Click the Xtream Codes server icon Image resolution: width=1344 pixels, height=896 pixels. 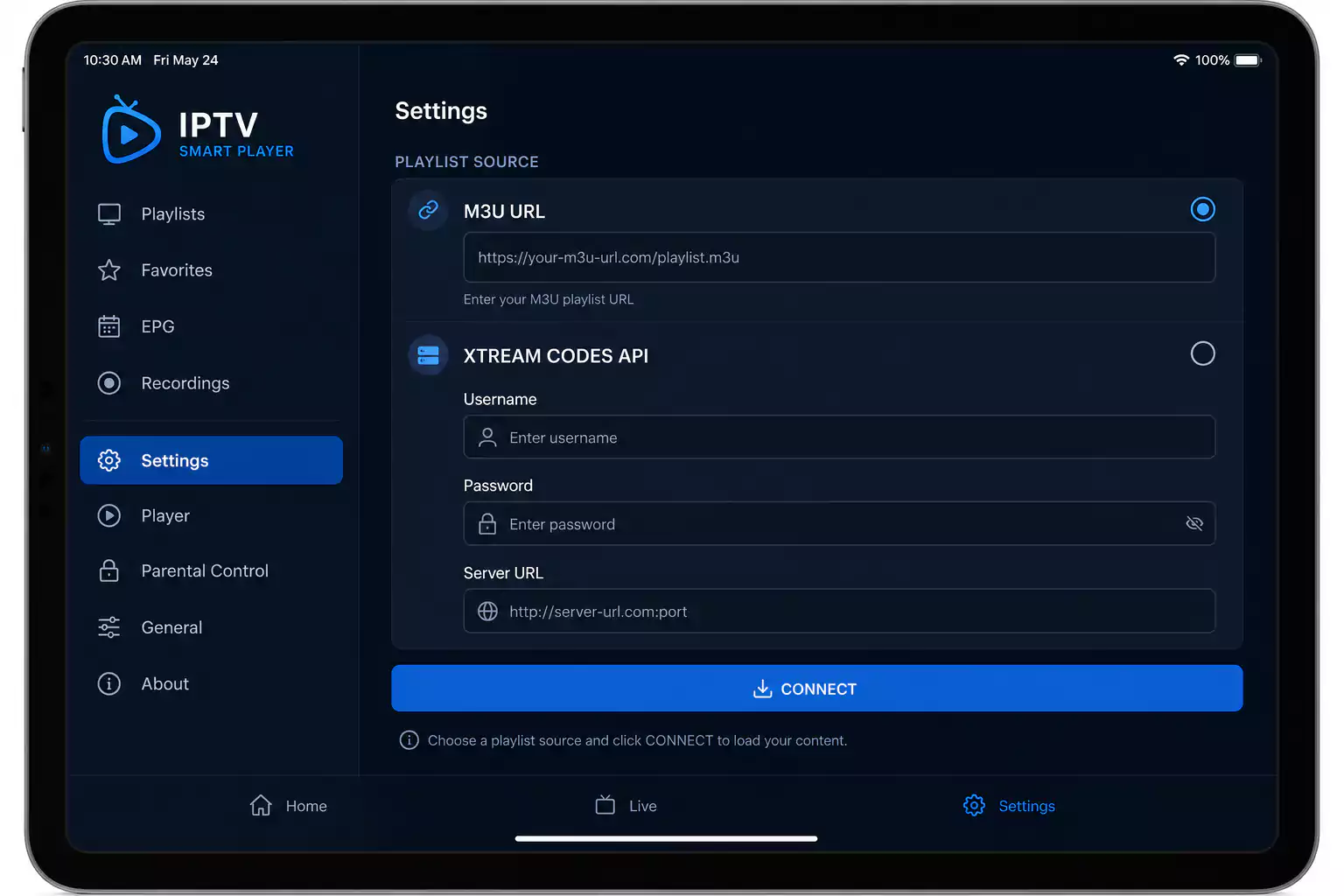coord(428,355)
